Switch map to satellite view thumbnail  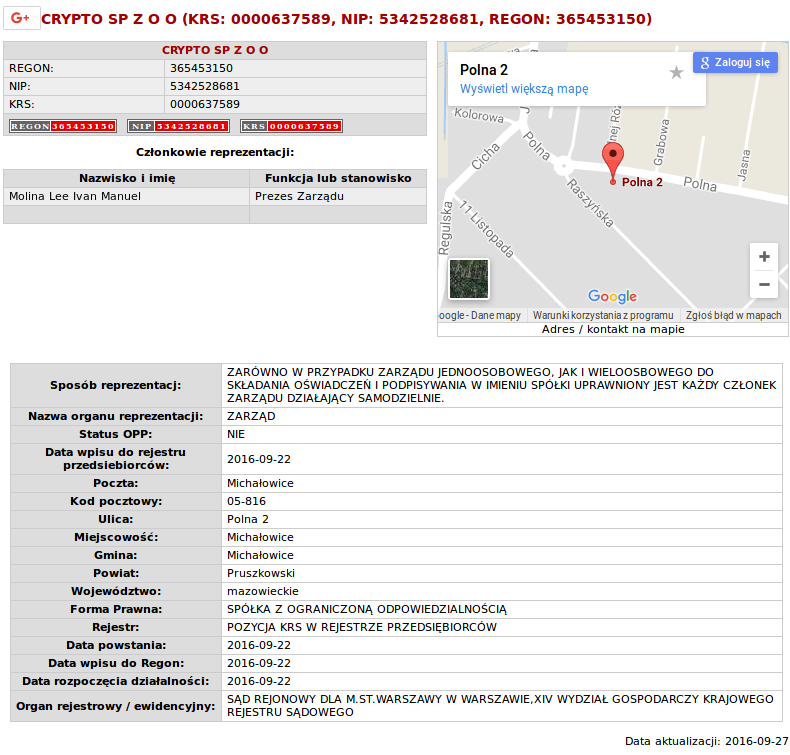pos(469,279)
